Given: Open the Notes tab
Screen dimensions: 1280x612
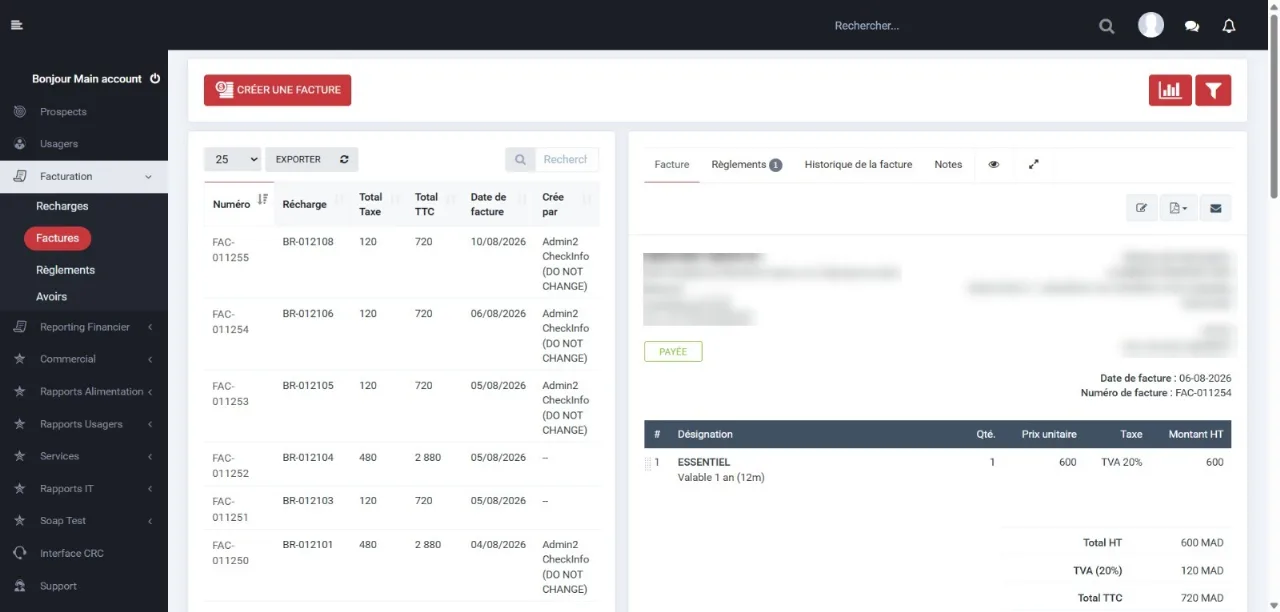Looking at the screenshot, I should pos(948,164).
